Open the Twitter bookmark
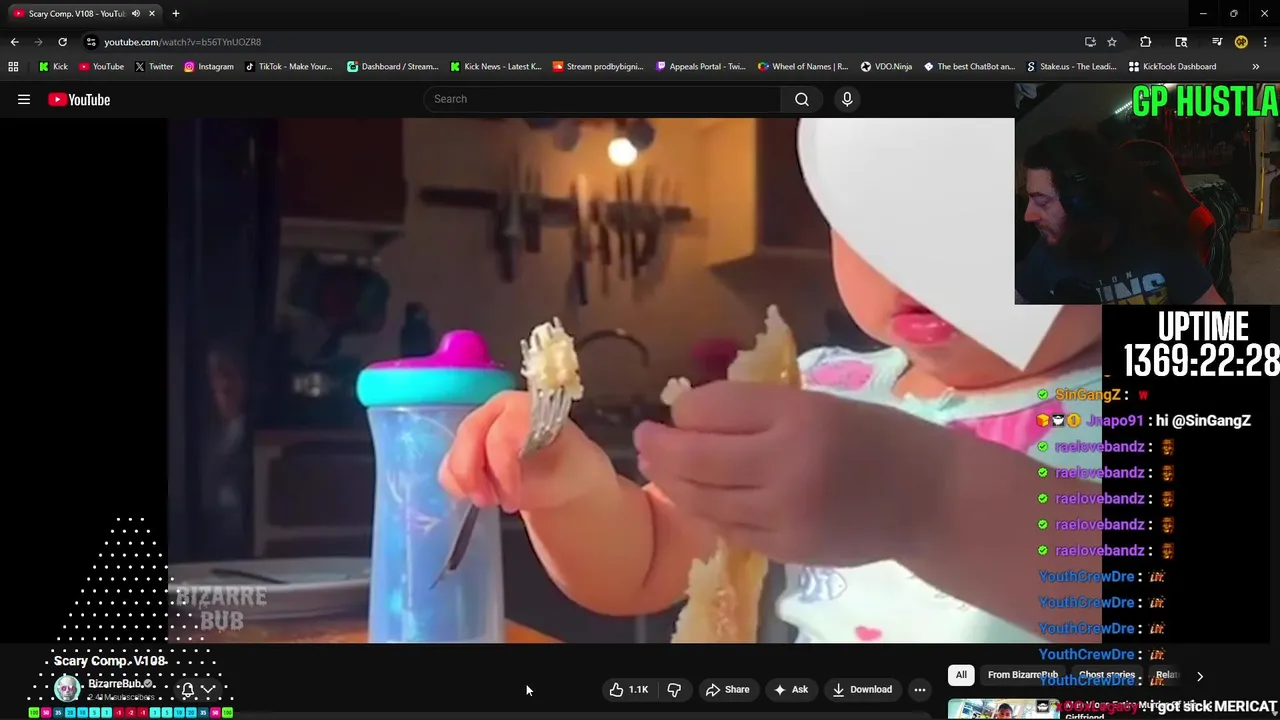 tap(153, 67)
